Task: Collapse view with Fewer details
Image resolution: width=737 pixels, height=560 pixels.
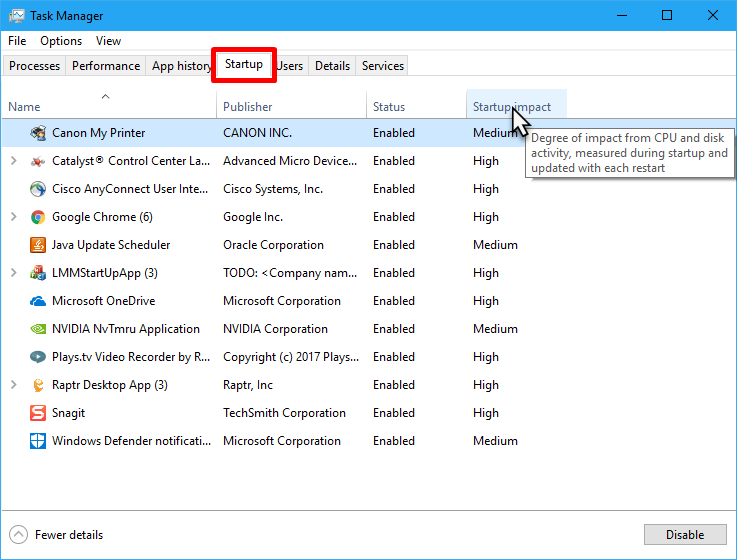Action: [58, 535]
